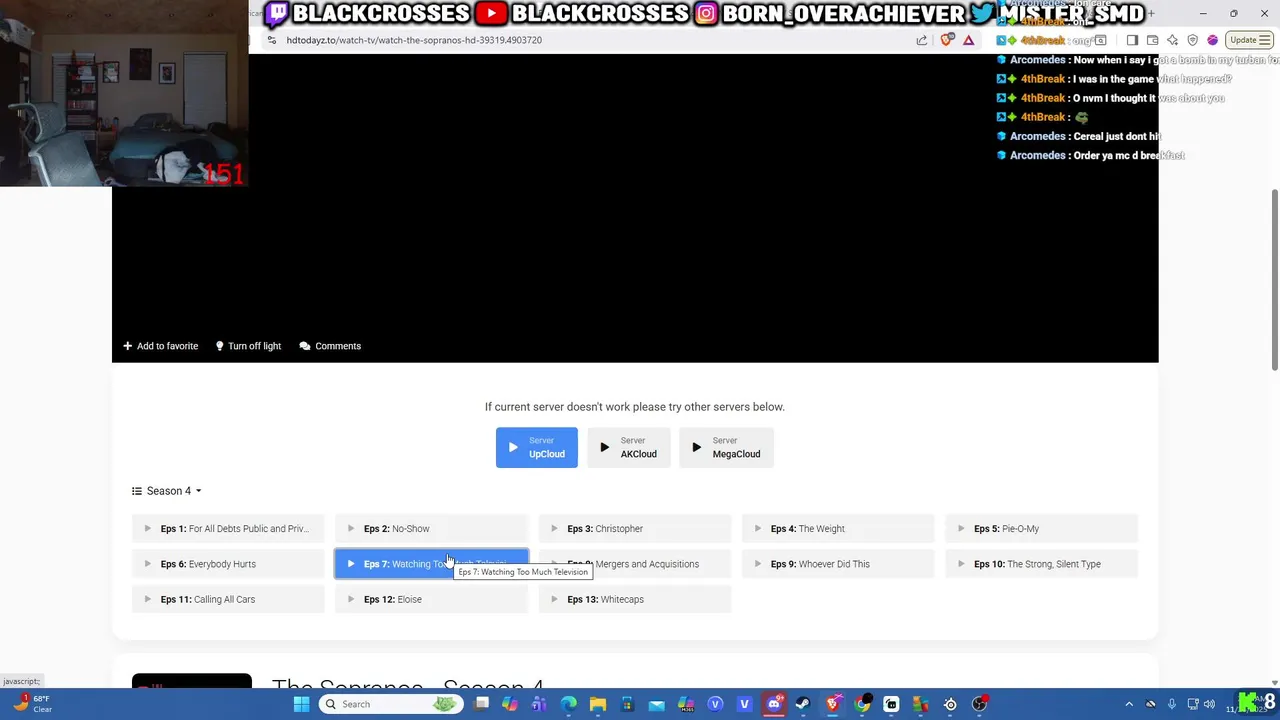The image size is (1280, 720).
Task: Switch to the MegaCloud server
Action: click(x=726, y=448)
